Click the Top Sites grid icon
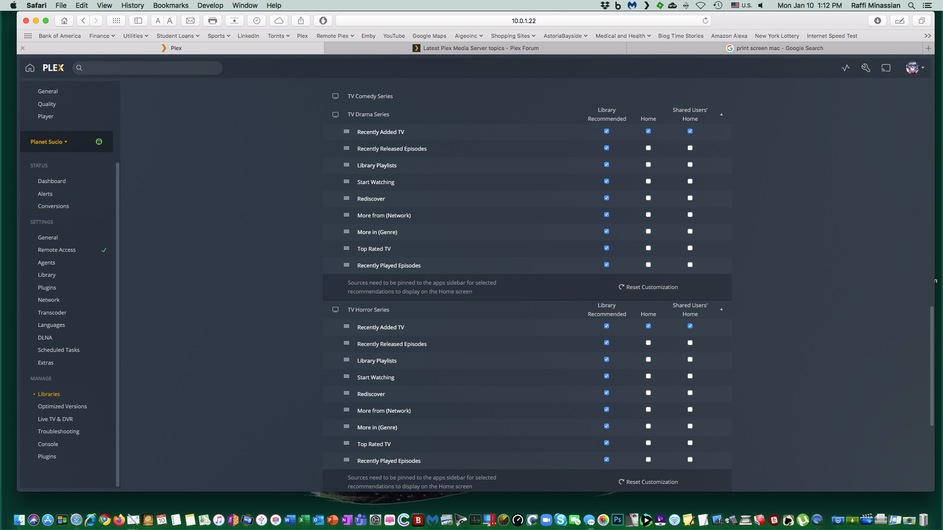The image size is (943, 530). 116,20
